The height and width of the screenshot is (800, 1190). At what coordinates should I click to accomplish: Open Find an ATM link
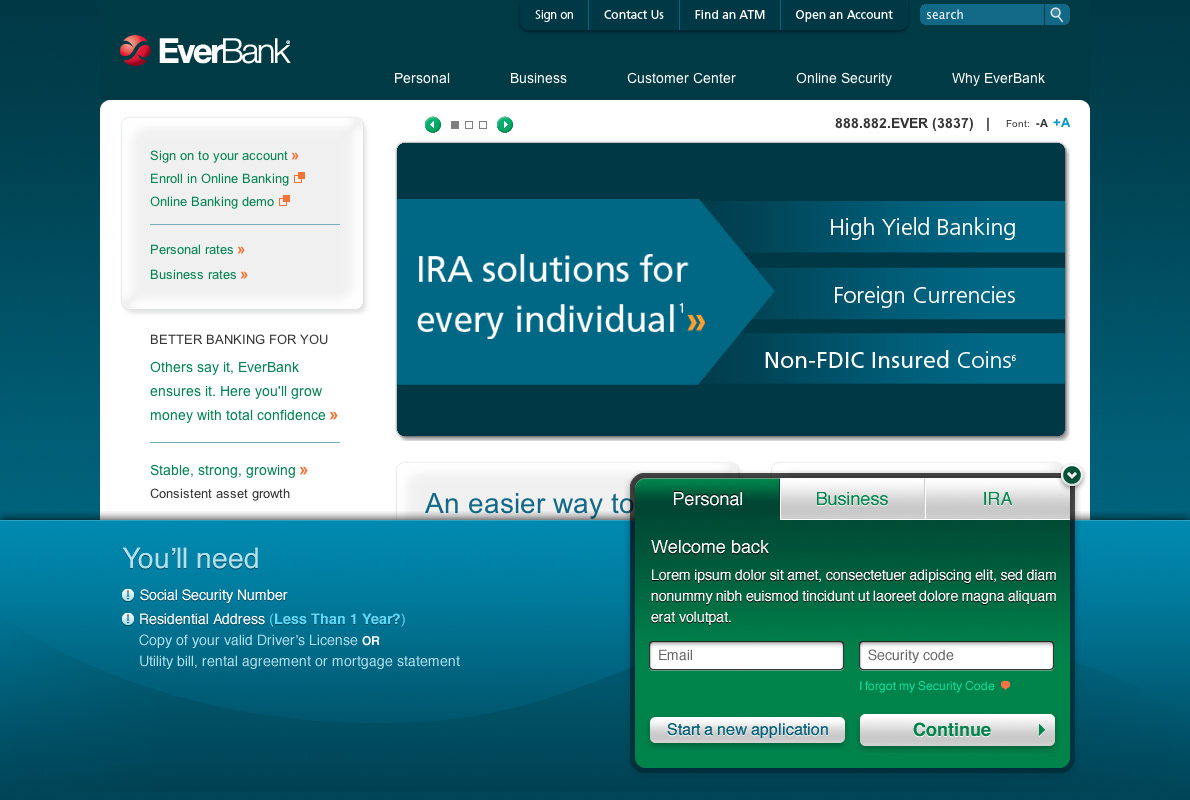729,14
